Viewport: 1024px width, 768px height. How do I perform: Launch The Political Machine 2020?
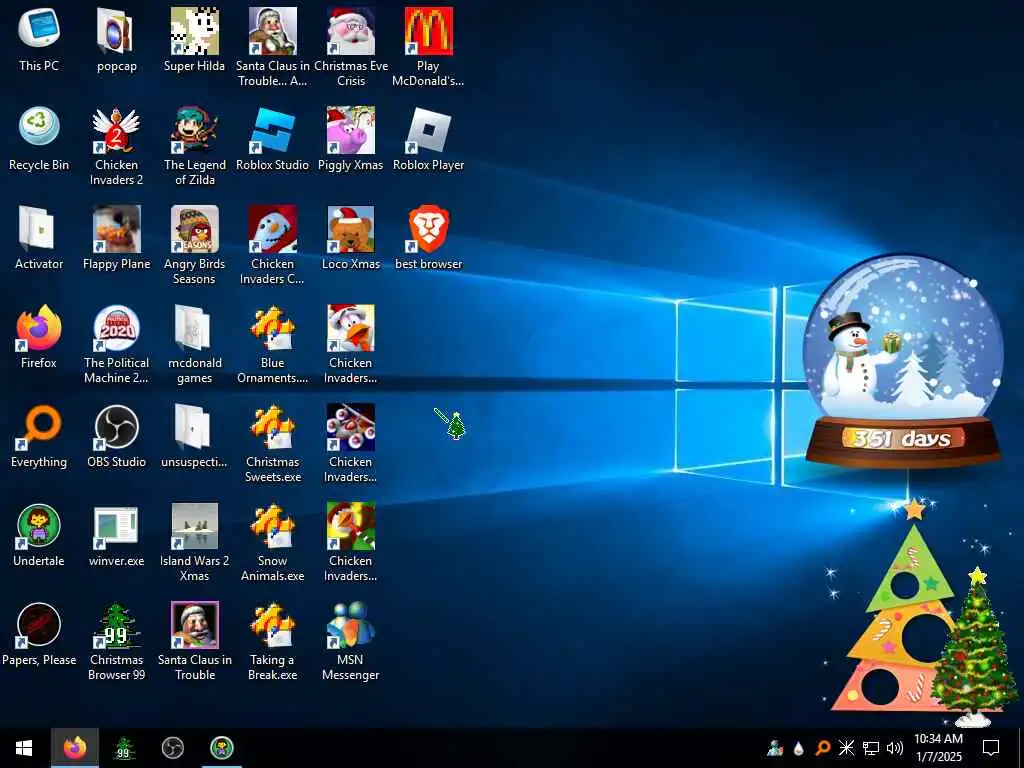click(116, 344)
